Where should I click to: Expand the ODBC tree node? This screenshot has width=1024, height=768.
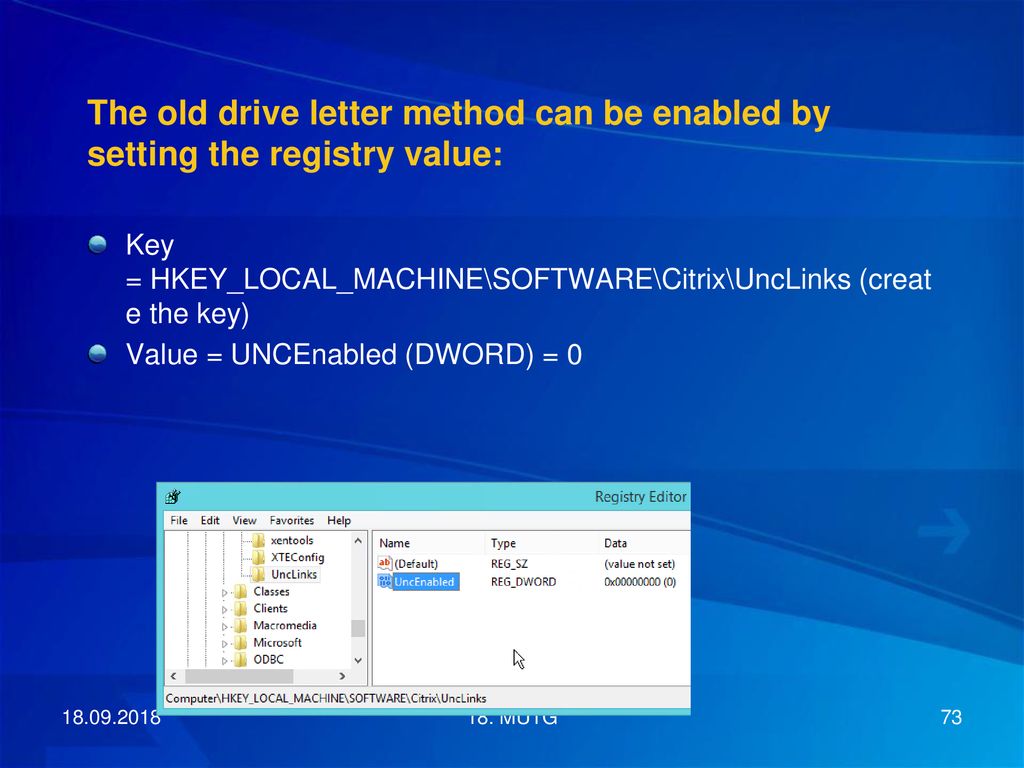[x=225, y=661]
